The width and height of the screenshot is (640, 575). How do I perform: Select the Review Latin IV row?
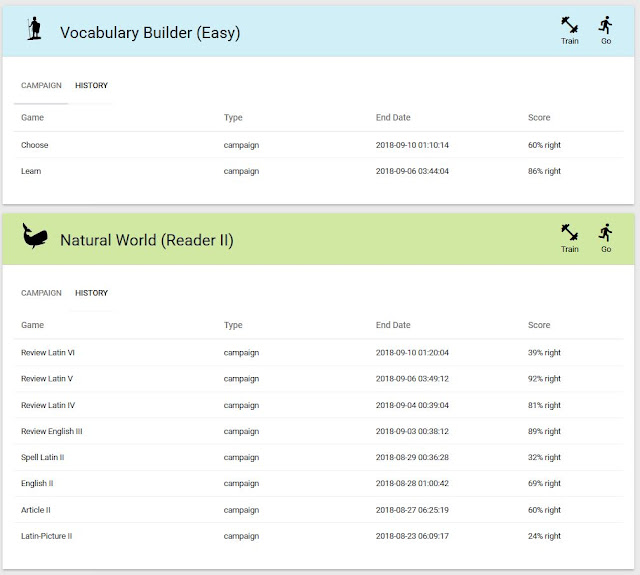pos(319,405)
